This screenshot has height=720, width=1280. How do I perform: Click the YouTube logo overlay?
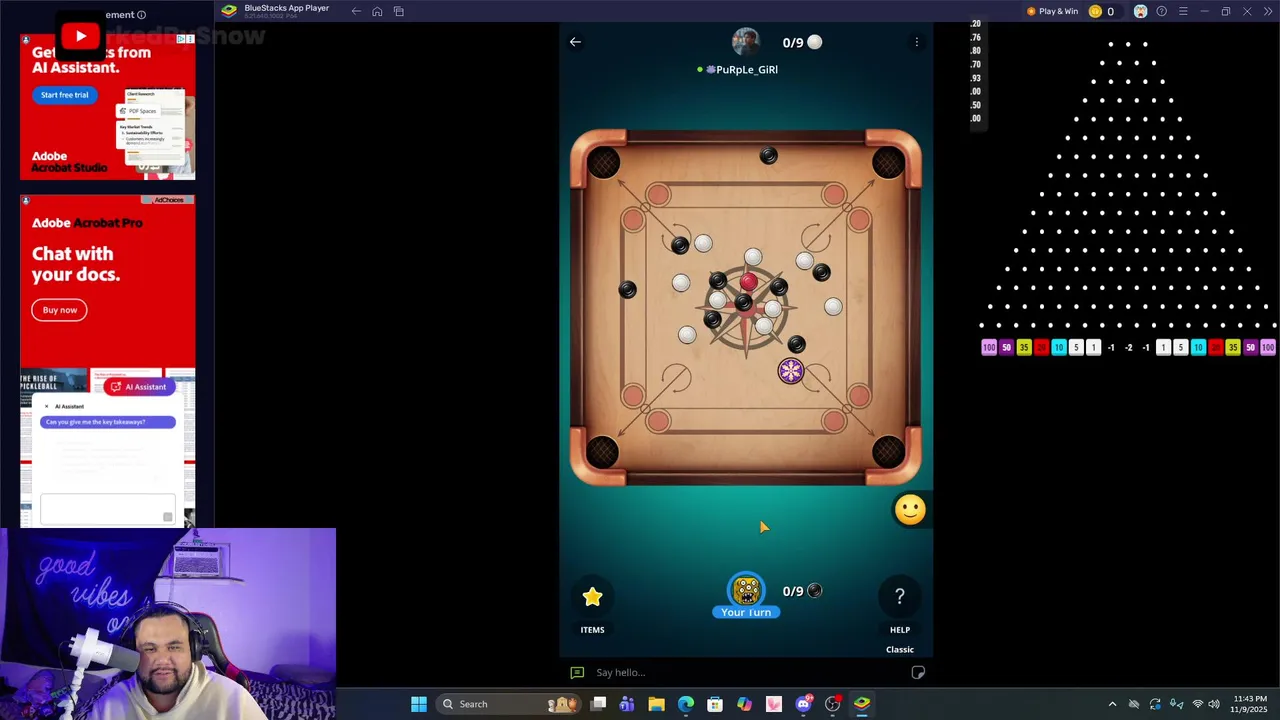(80, 37)
